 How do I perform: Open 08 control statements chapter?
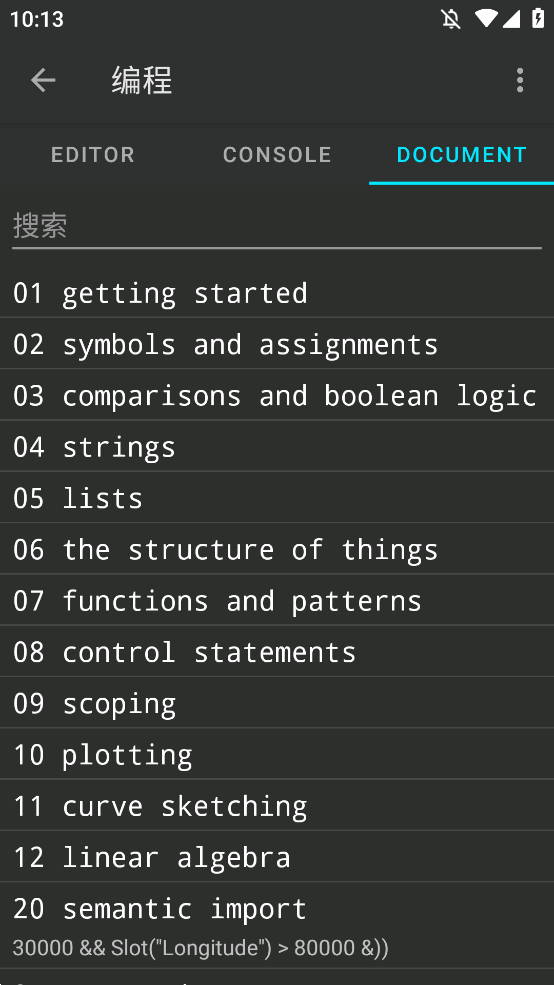click(277, 652)
